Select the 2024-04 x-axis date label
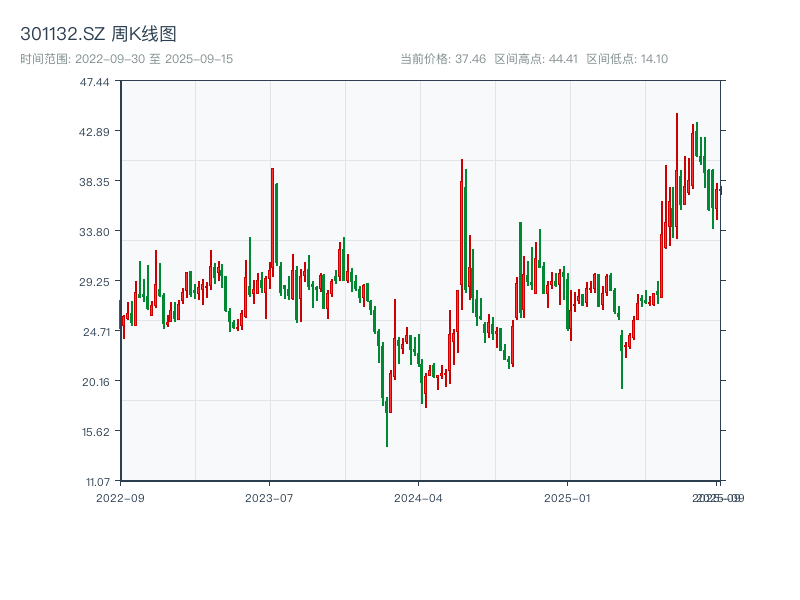 [x=418, y=497]
